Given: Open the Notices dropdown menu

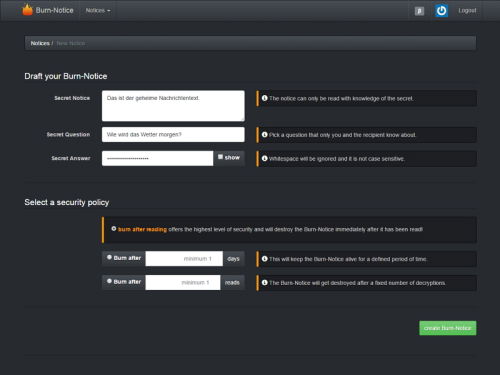Looking at the screenshot, I should [98, 10].
